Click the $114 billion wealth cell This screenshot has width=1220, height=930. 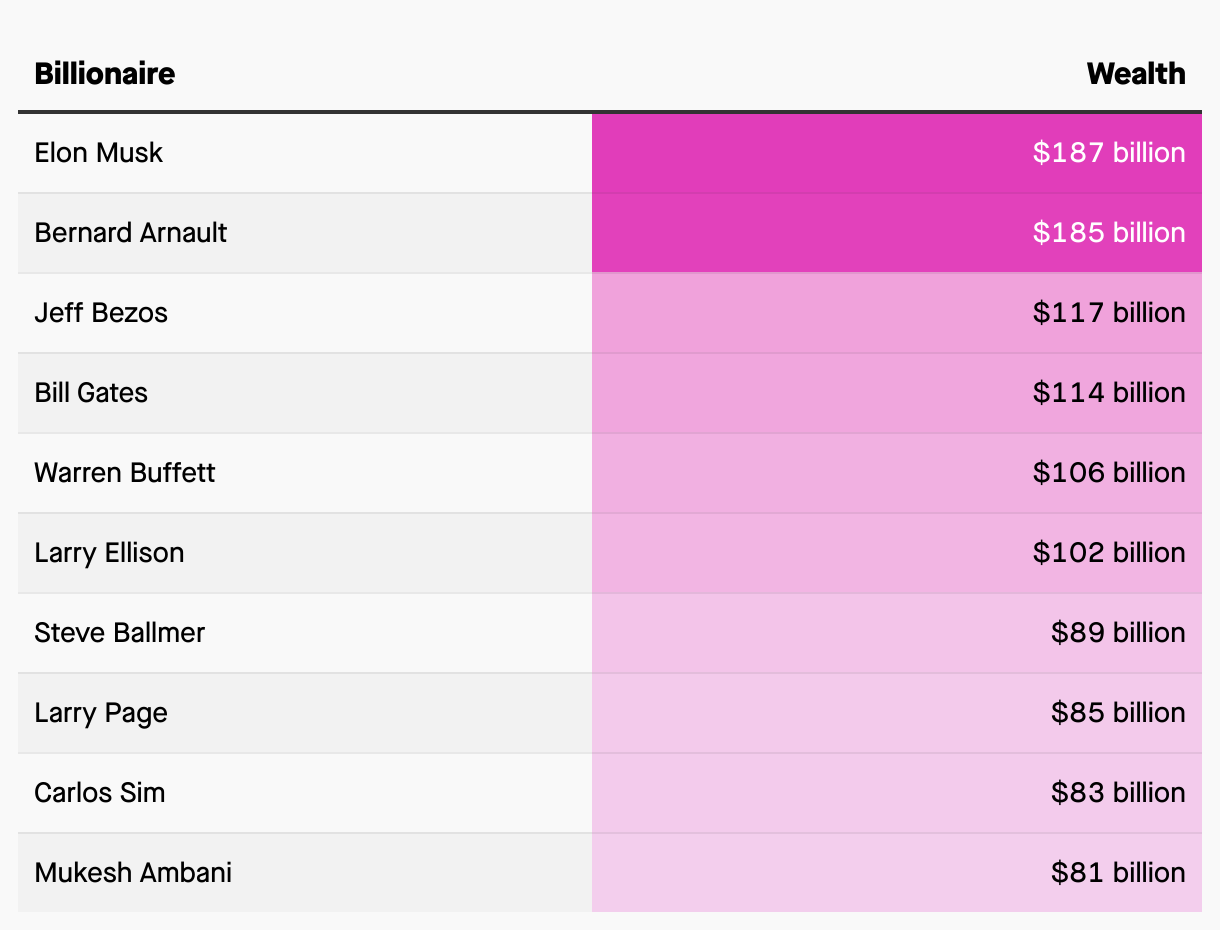[x=1108, y=393]
